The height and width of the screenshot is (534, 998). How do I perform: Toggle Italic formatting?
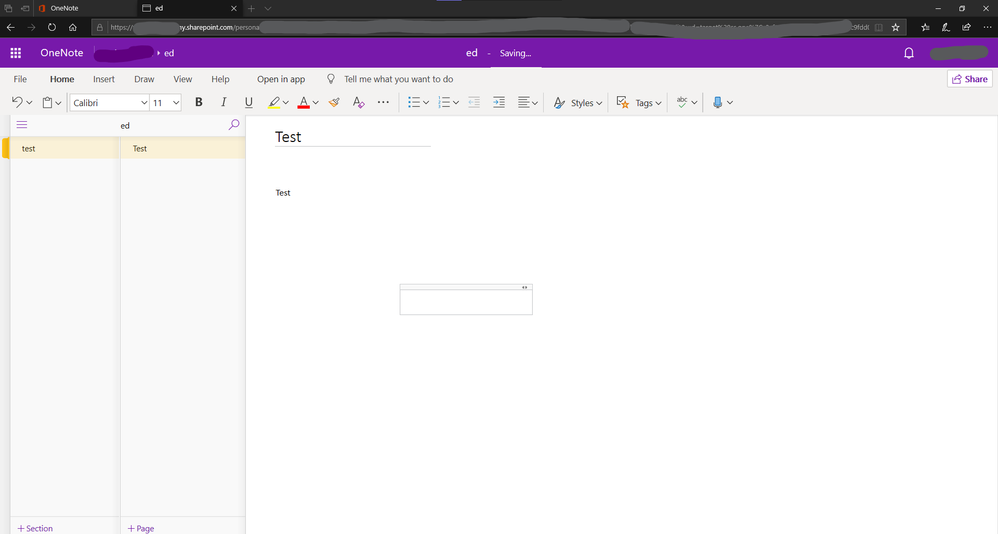[223, 102]
